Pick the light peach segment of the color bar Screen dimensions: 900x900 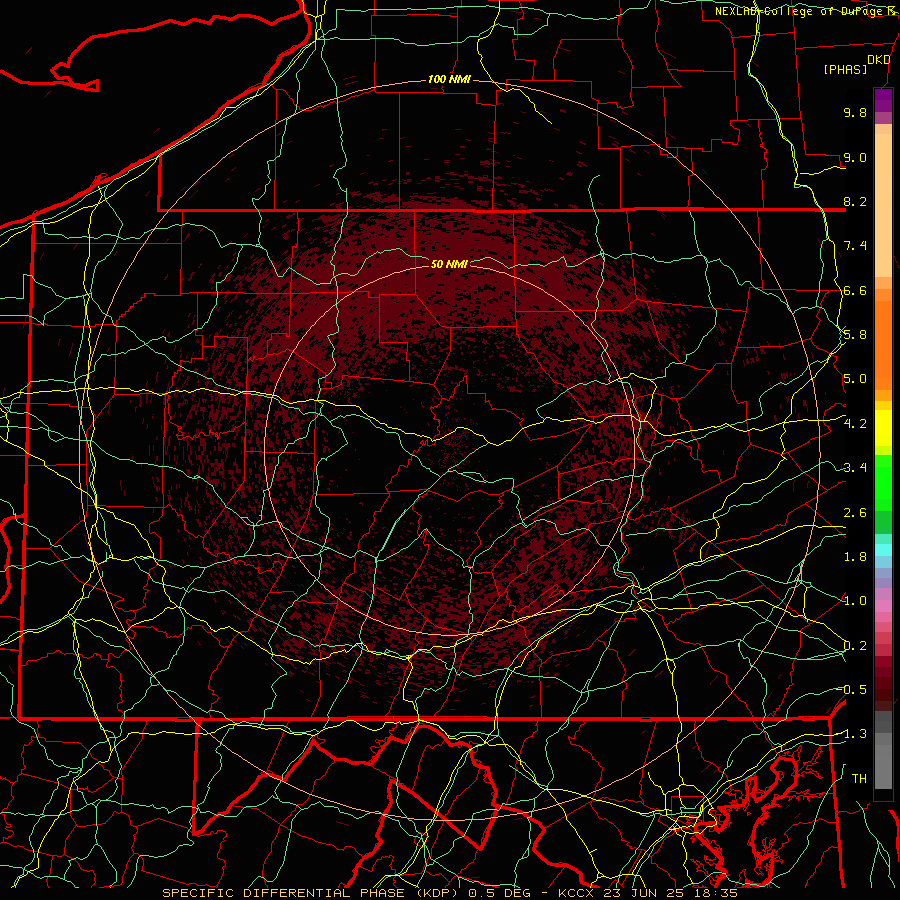click(x=883, y=205)
